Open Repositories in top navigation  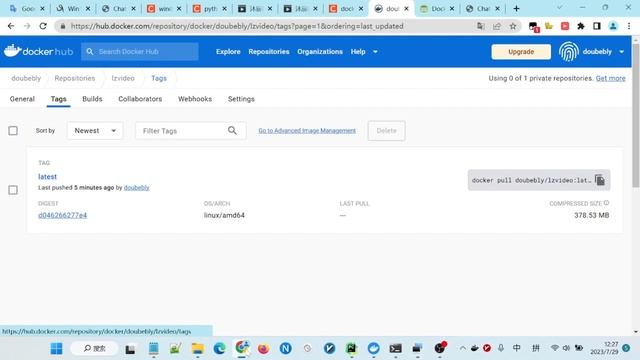coord(269,52)
